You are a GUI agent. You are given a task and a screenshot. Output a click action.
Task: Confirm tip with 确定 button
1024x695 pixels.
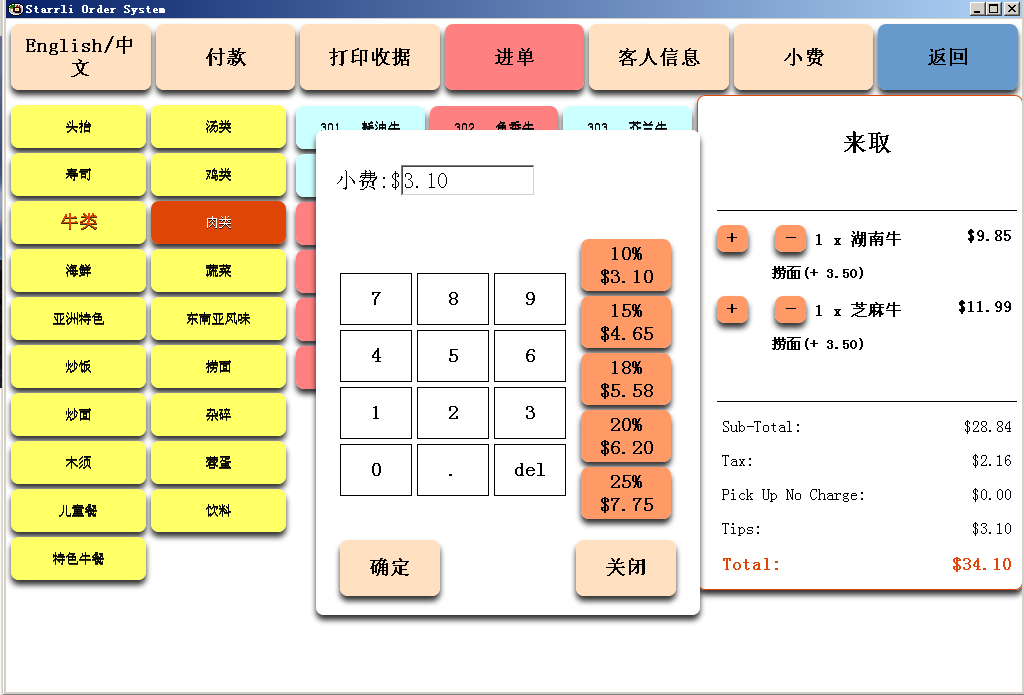pos(390,568)
